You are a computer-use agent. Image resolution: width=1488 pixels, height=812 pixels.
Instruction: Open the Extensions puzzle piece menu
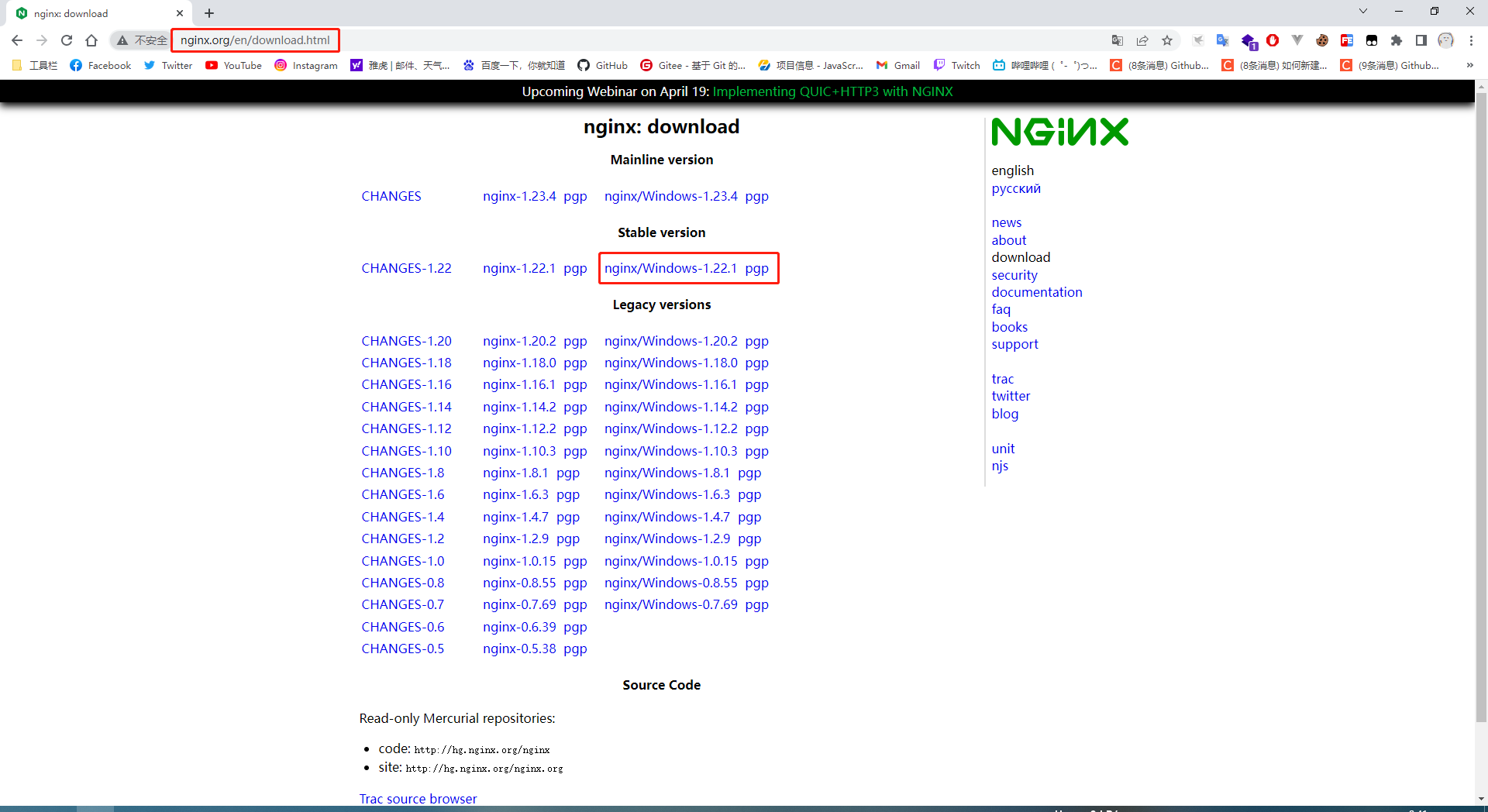click(1397, 40)
